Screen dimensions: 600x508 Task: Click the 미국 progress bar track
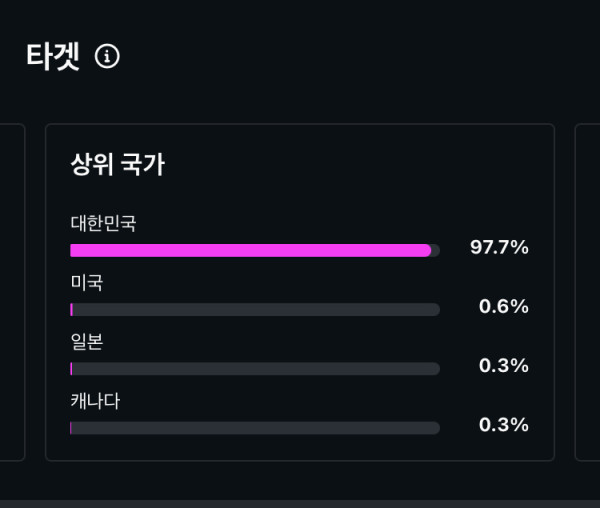pos(255,309)
